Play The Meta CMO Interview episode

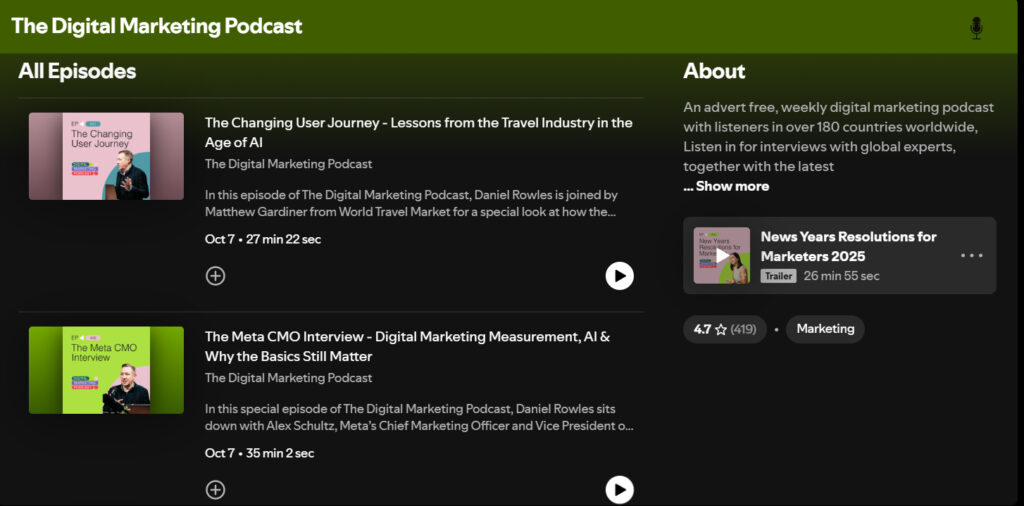pyautogui.click(x=619, y=489)
